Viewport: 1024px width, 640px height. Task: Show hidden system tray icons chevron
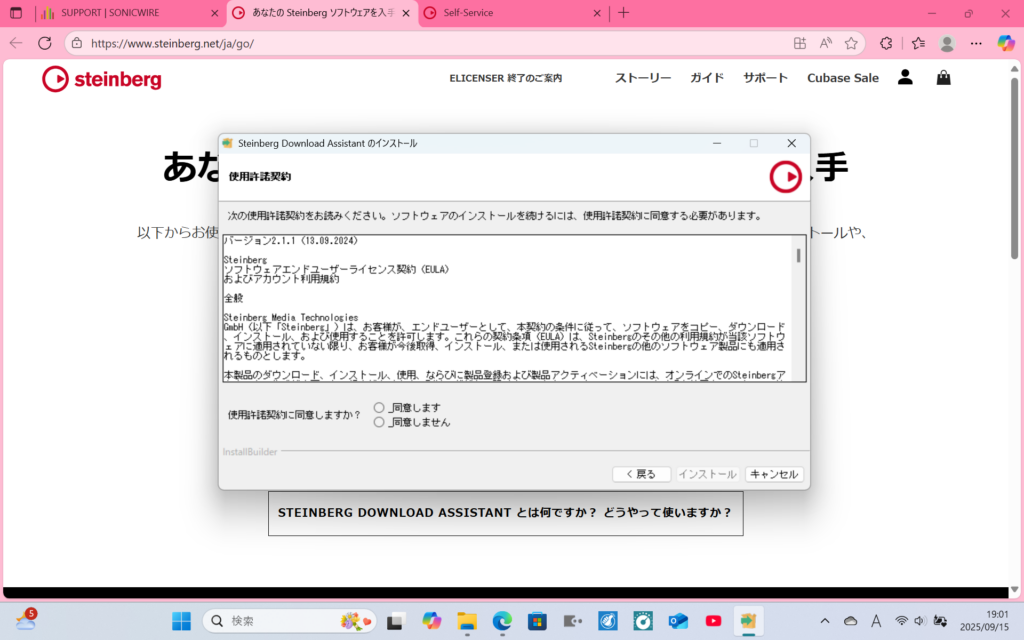click(824, 621)
